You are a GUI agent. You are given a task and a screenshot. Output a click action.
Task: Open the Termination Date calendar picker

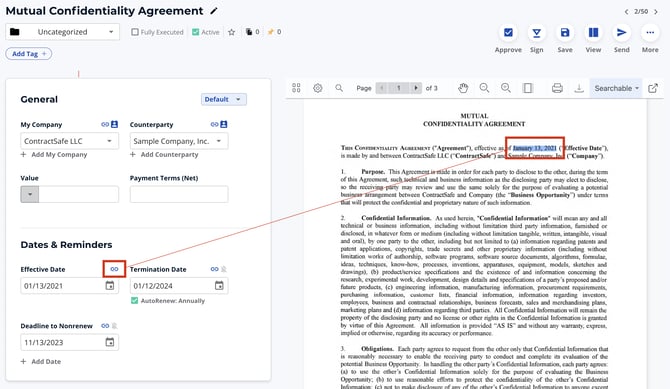[x=219, y=286]
